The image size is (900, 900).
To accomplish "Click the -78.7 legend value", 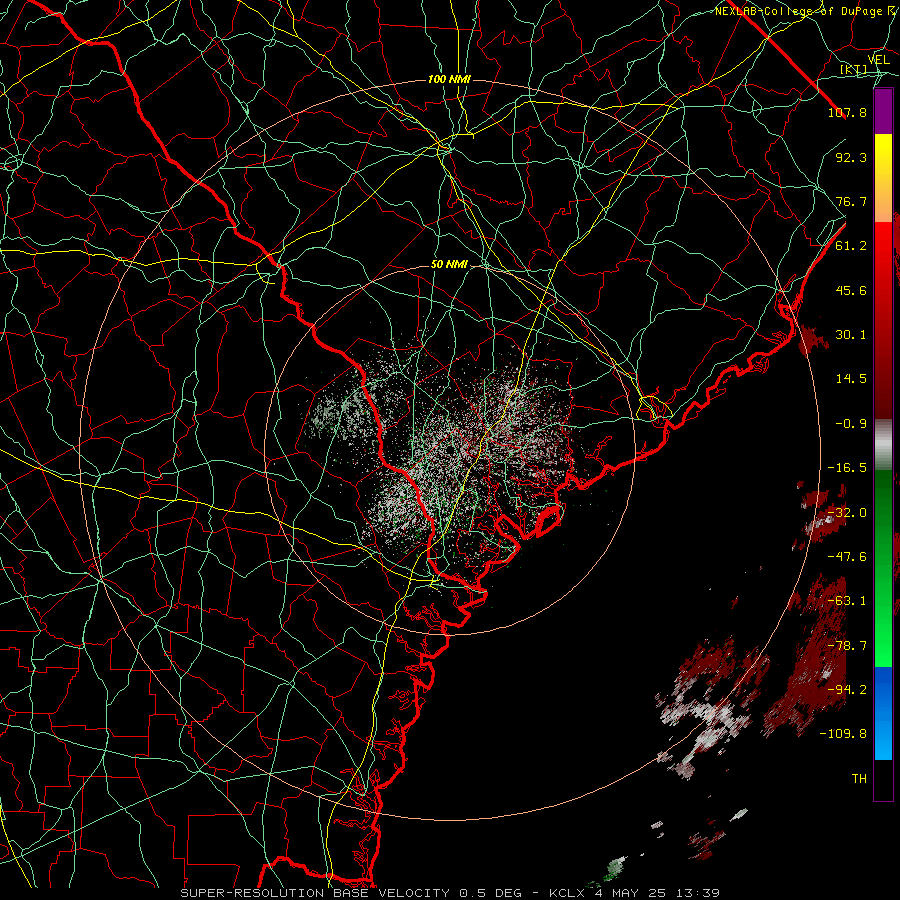I will (x=847, y=646).
